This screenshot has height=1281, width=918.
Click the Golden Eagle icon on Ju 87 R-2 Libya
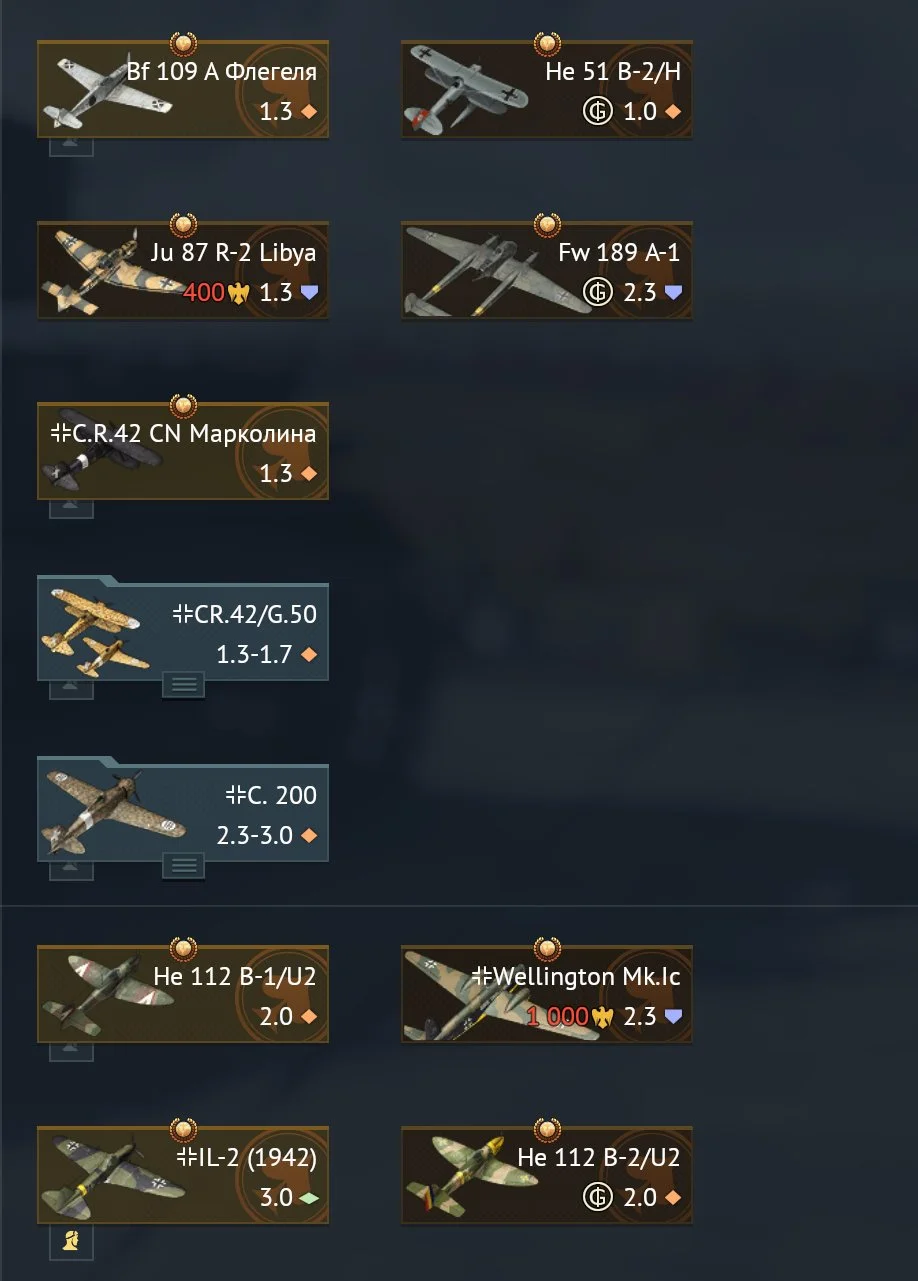point(237,293)
